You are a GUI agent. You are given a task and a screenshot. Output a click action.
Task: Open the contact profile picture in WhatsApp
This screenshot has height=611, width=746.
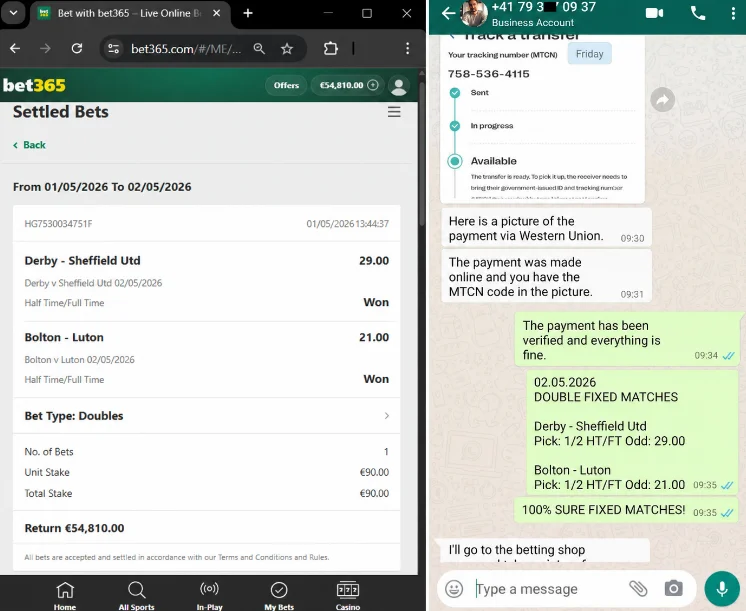coord(474,13)
